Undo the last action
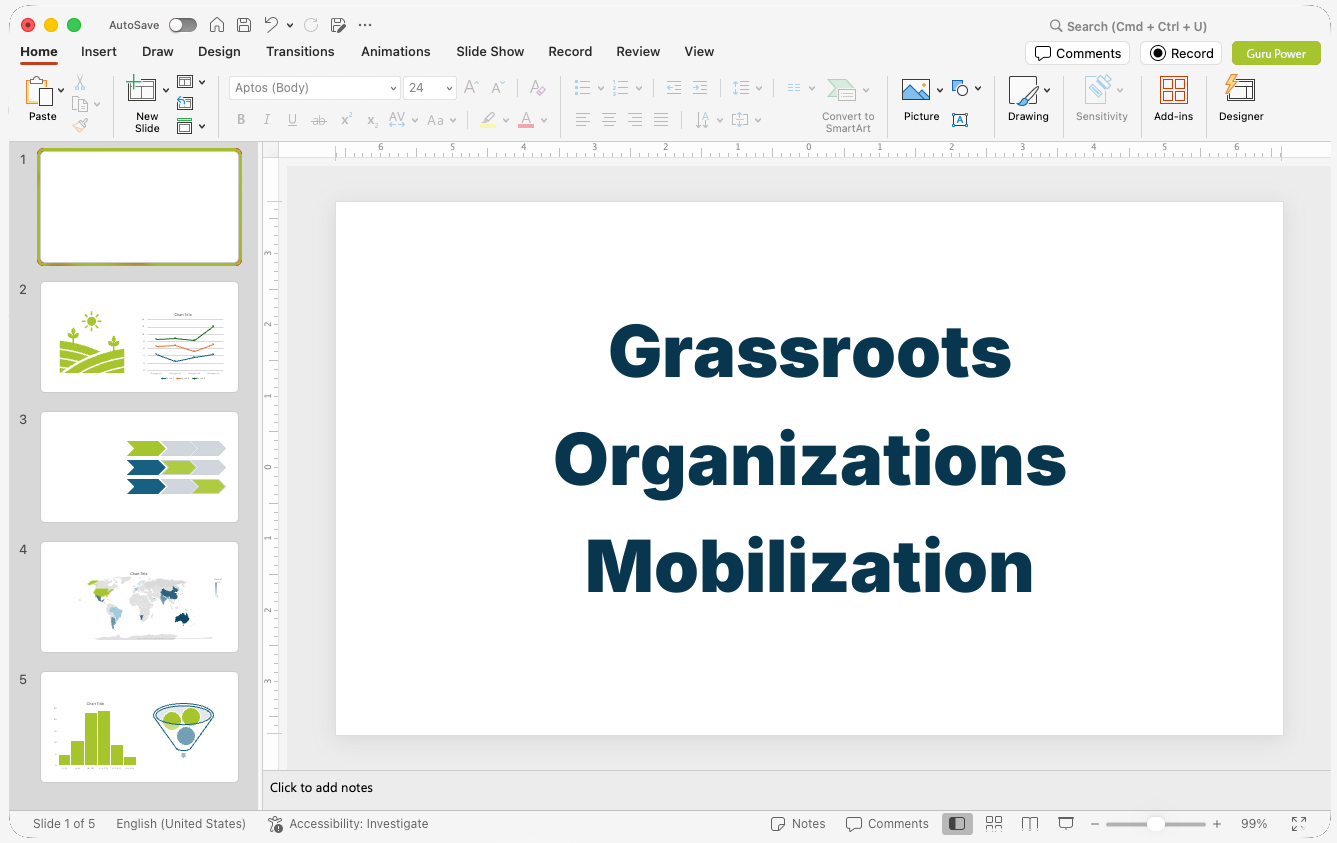Viewport: 1337px width, 843px height. click(x=271, y=25)
